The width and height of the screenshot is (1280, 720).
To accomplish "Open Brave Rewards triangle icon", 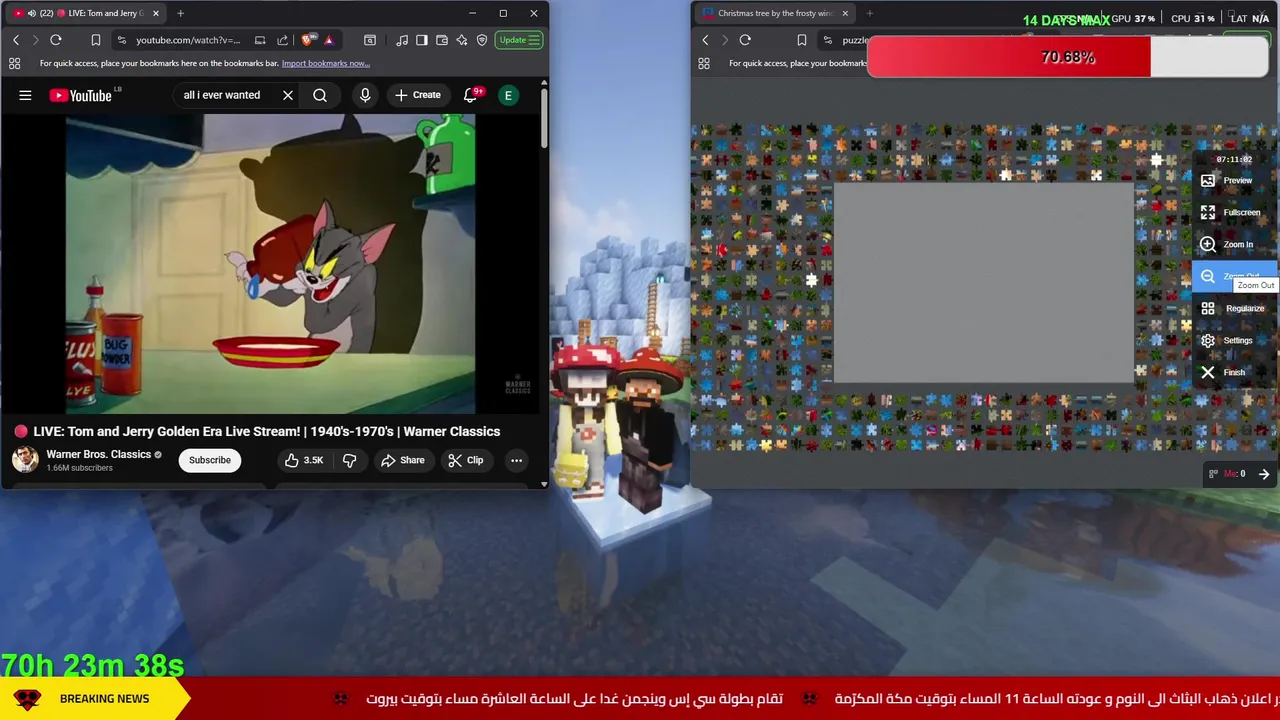I will point(328,40).
